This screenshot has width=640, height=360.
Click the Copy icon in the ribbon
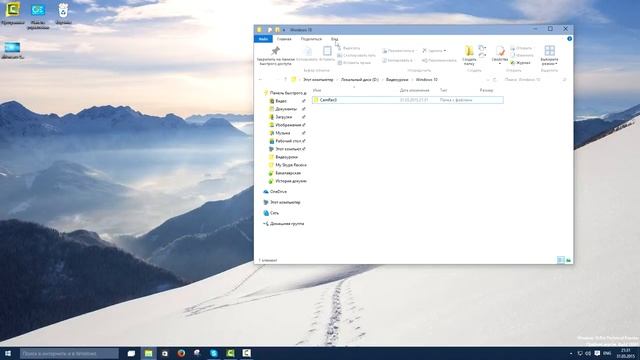(308, 51)
